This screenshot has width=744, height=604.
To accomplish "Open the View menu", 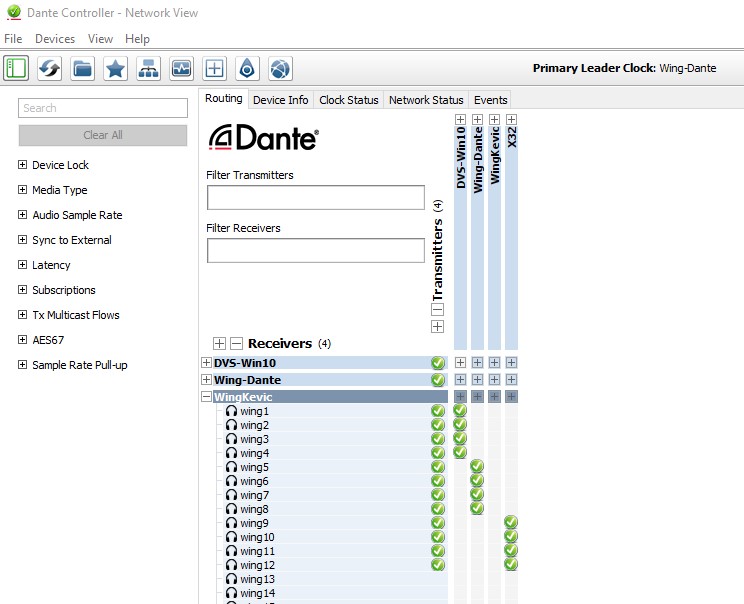I will 101,39.
